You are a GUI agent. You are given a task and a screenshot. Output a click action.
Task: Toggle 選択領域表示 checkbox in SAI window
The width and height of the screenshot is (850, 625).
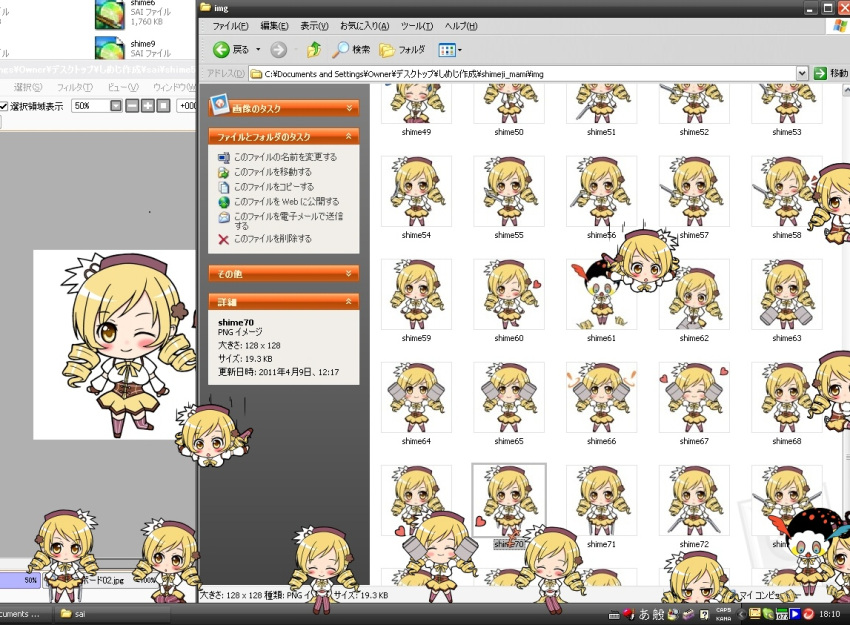tap(4, 106)
